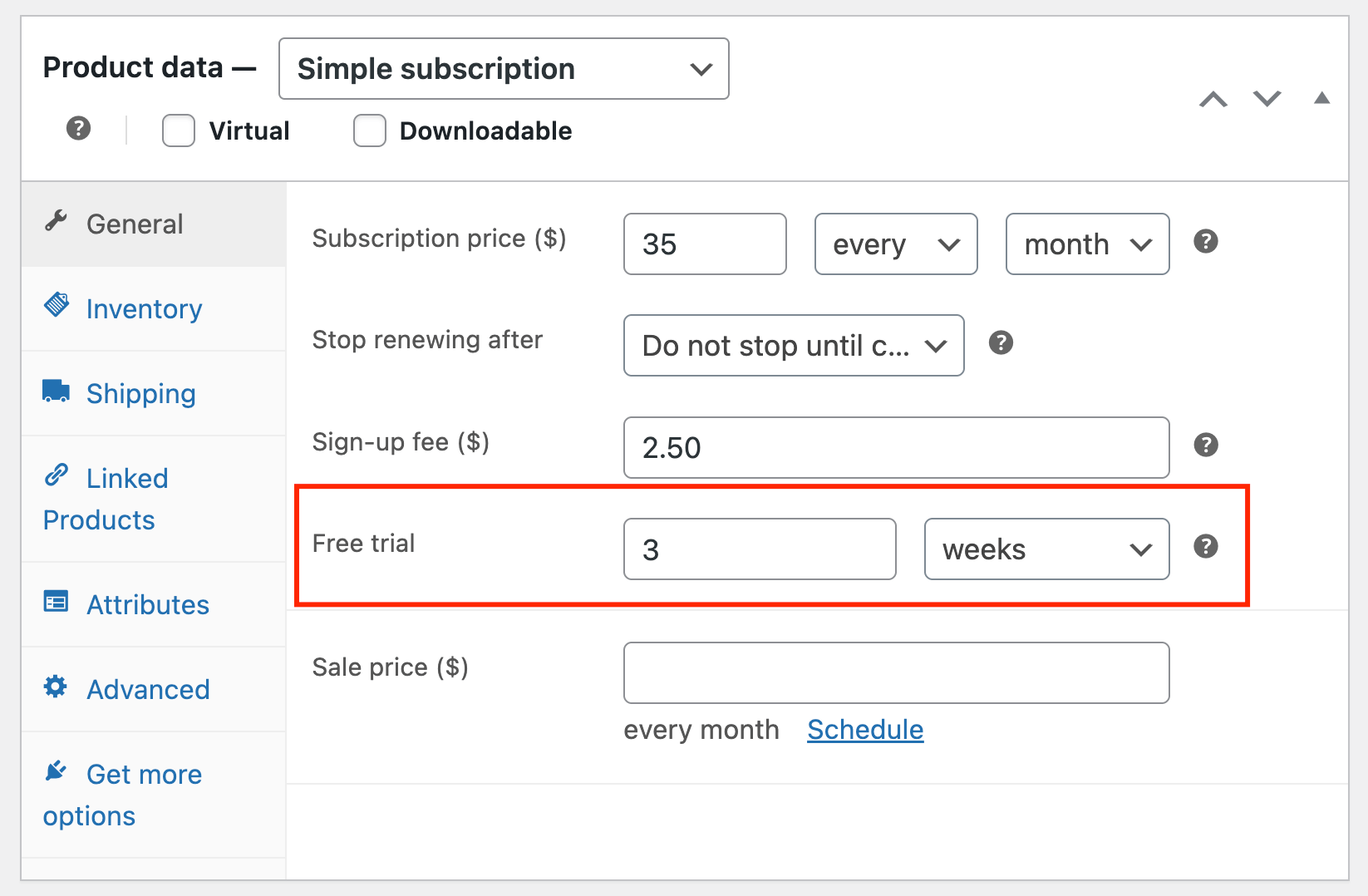The width and height of the screenshot is (1368, 896).
Task: Click the Advanced gear icon
Action: tap(56, 686)
